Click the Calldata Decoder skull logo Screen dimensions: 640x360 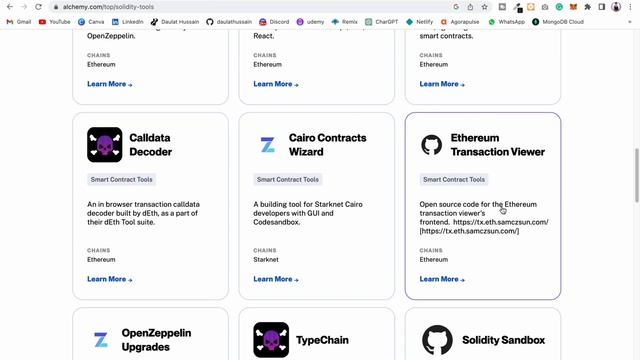(x=104, y=145)
